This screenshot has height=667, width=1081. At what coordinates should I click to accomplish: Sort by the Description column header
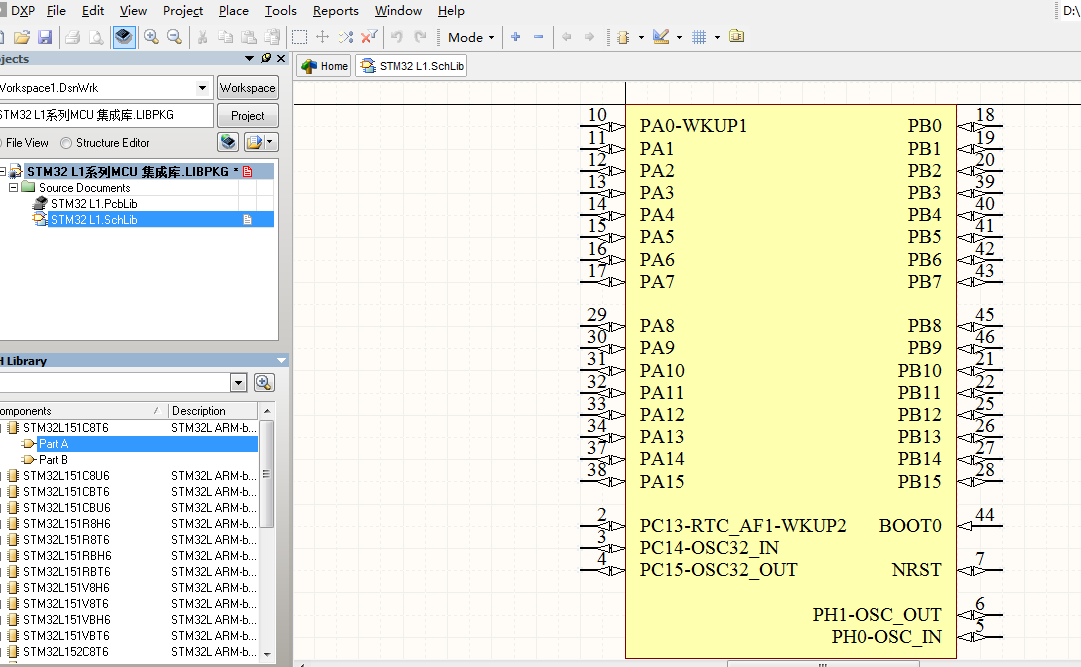[x=213, y=410]
